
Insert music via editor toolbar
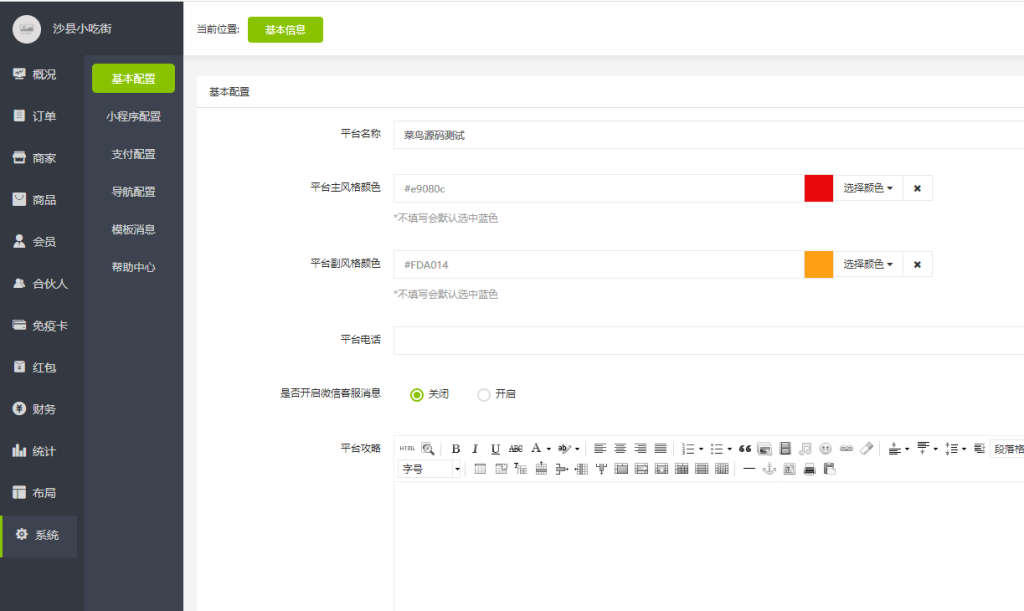(x=805, y=448)
